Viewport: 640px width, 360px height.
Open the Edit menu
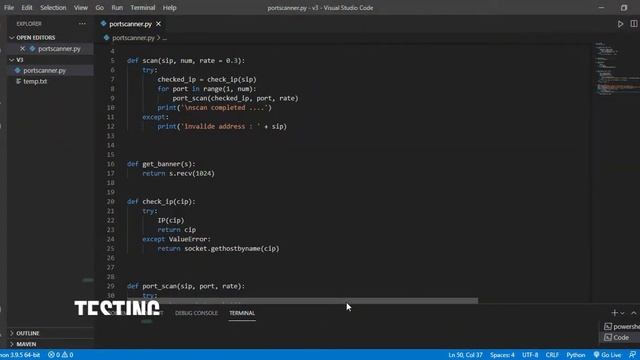tap(27, 8)
